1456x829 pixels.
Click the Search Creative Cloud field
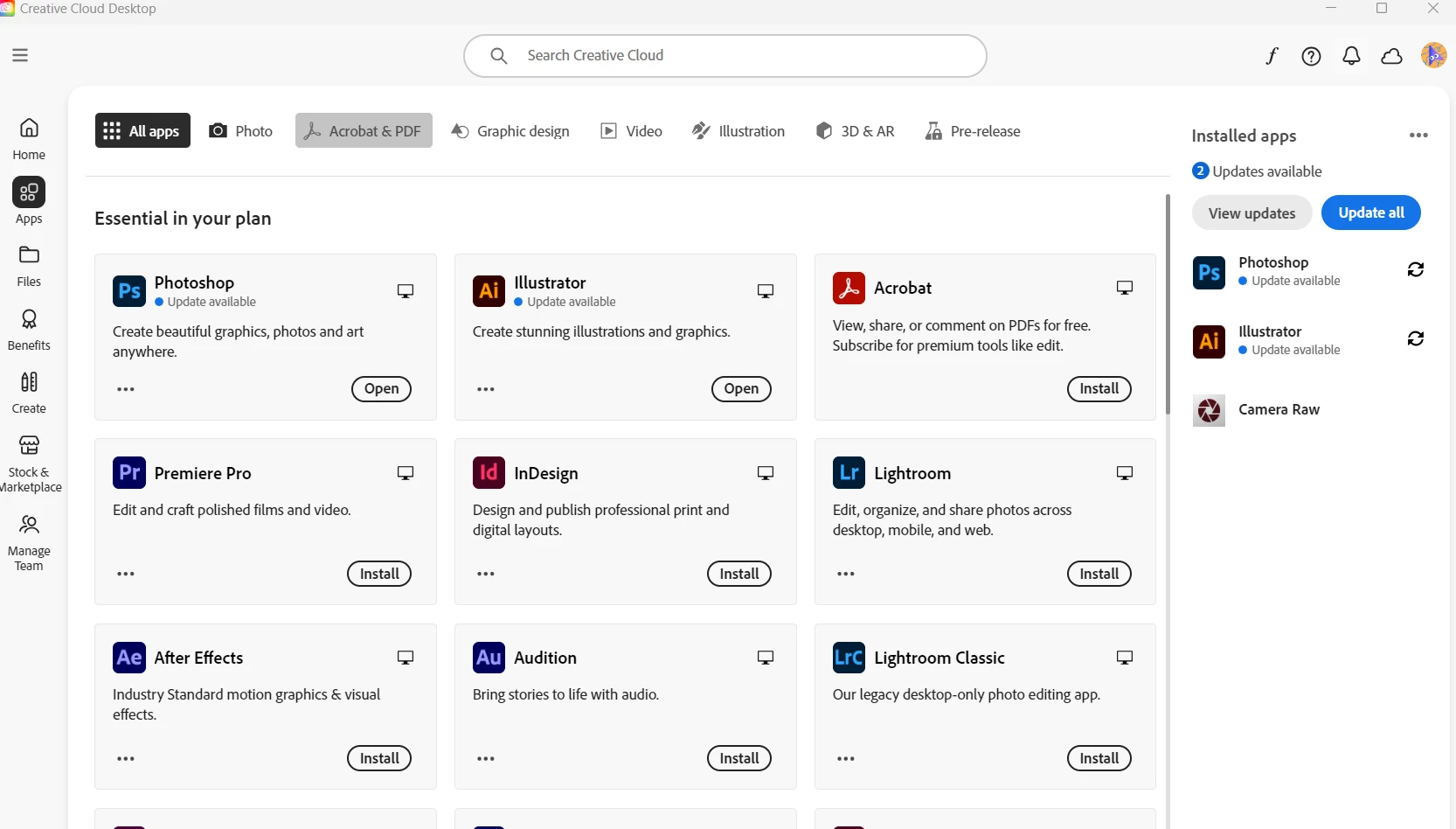click(725, 56)
